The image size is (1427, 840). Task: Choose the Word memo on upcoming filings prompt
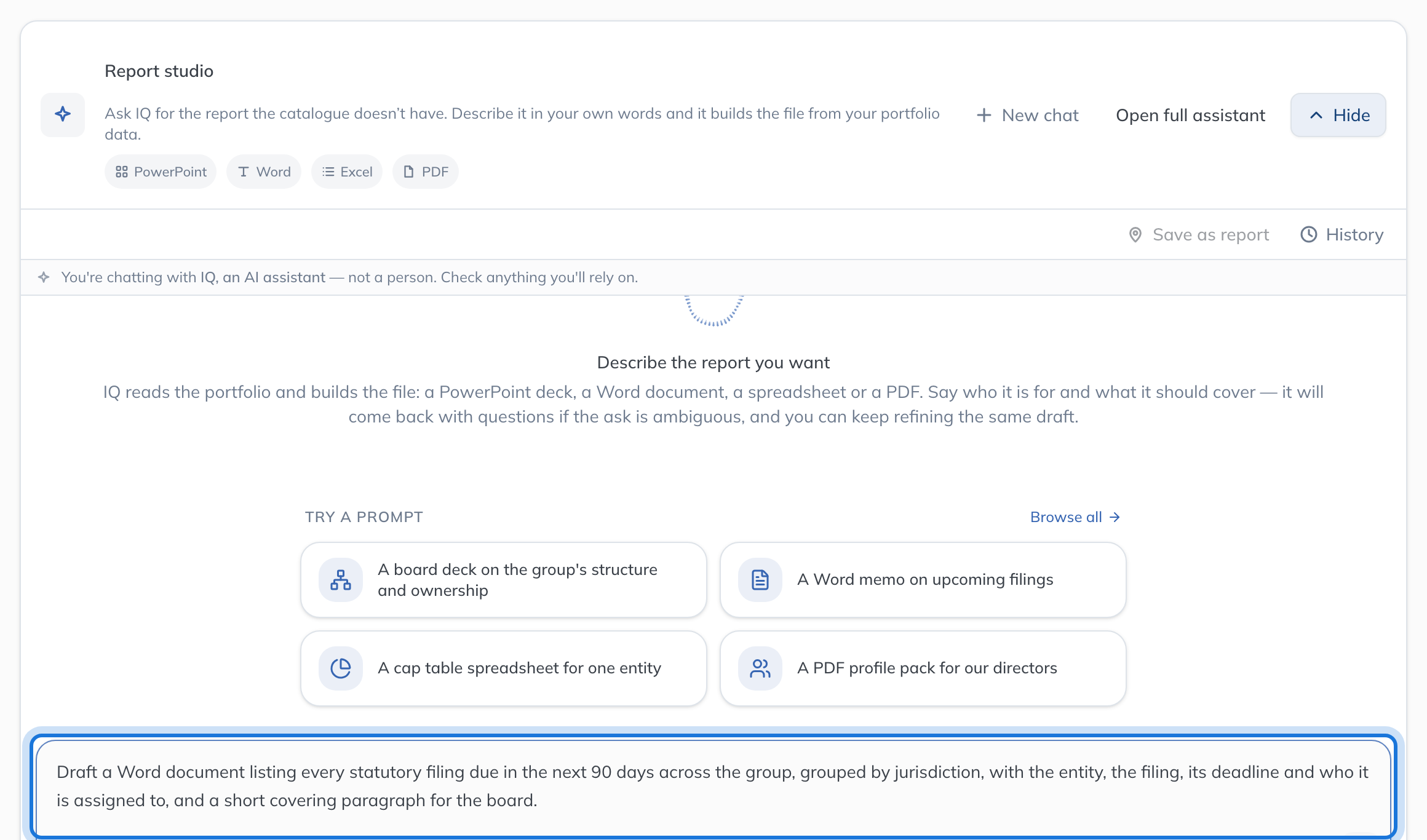tap(923, 580)
